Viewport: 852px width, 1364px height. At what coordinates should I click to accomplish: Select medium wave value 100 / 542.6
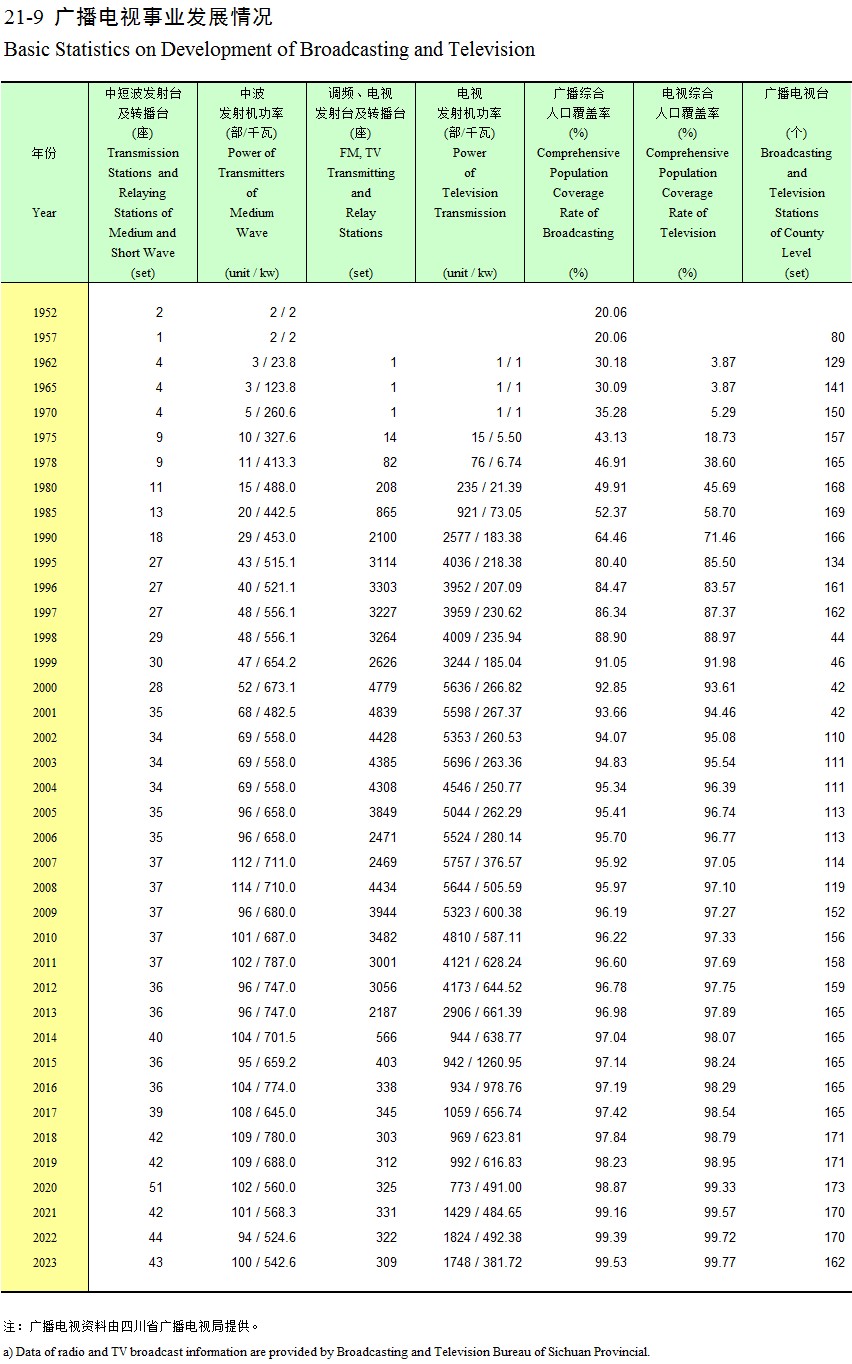point(266,1263)
